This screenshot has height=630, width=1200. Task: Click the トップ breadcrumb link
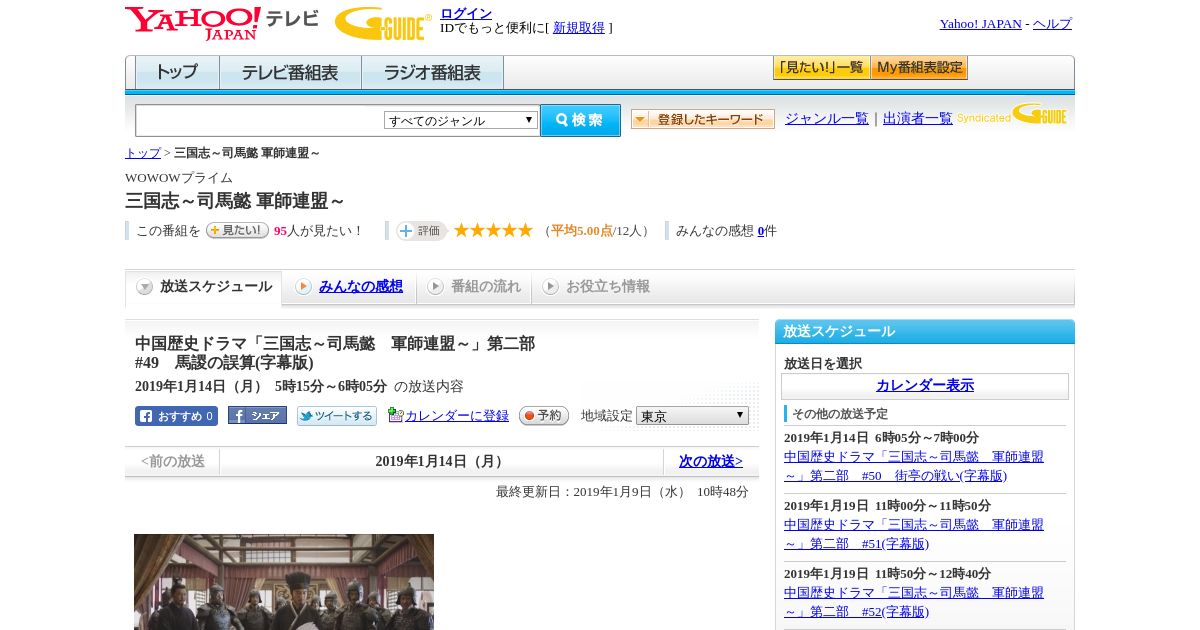coord(143,153)
